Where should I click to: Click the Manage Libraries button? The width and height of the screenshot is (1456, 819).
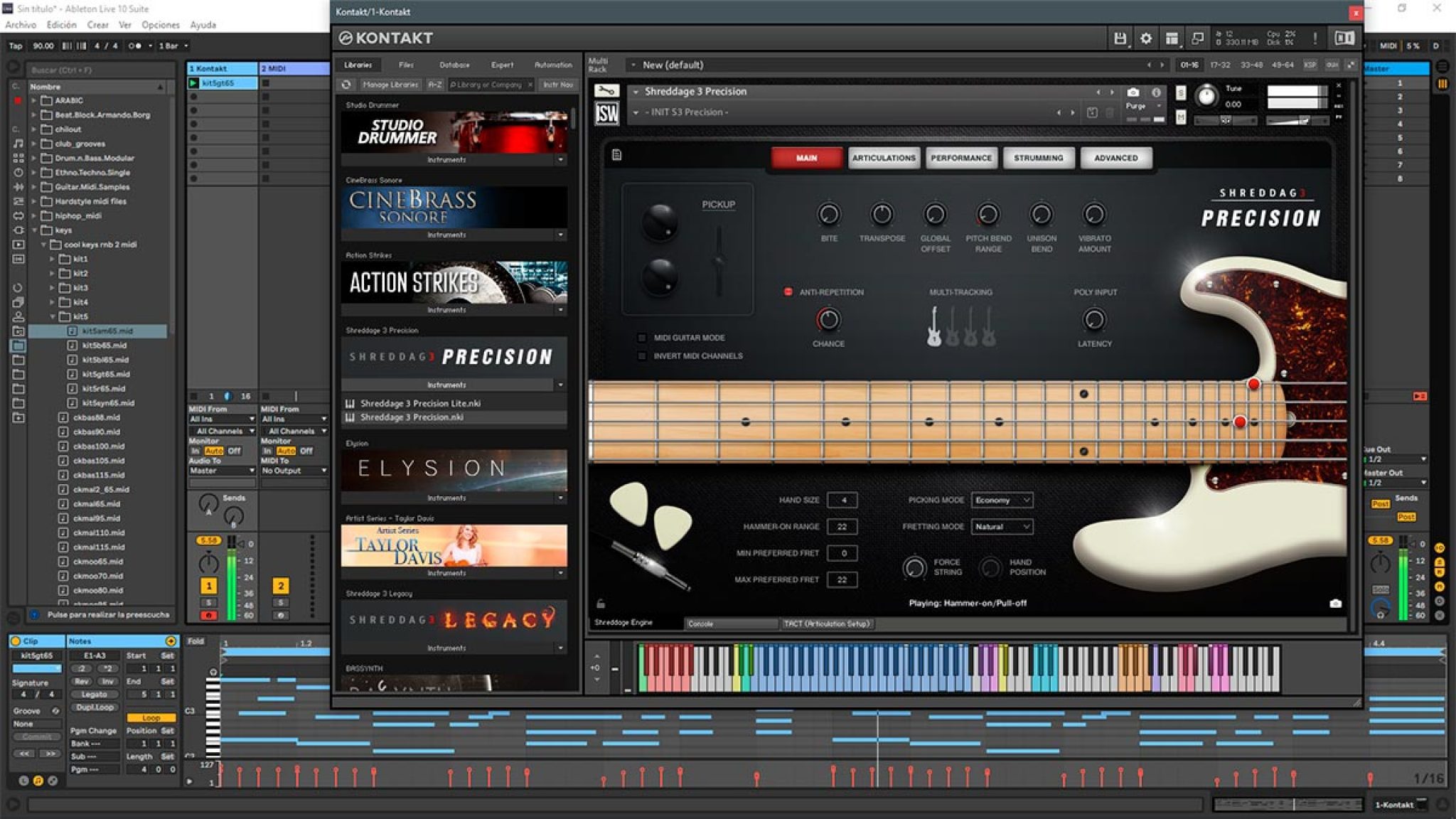[x=390, y=85]
